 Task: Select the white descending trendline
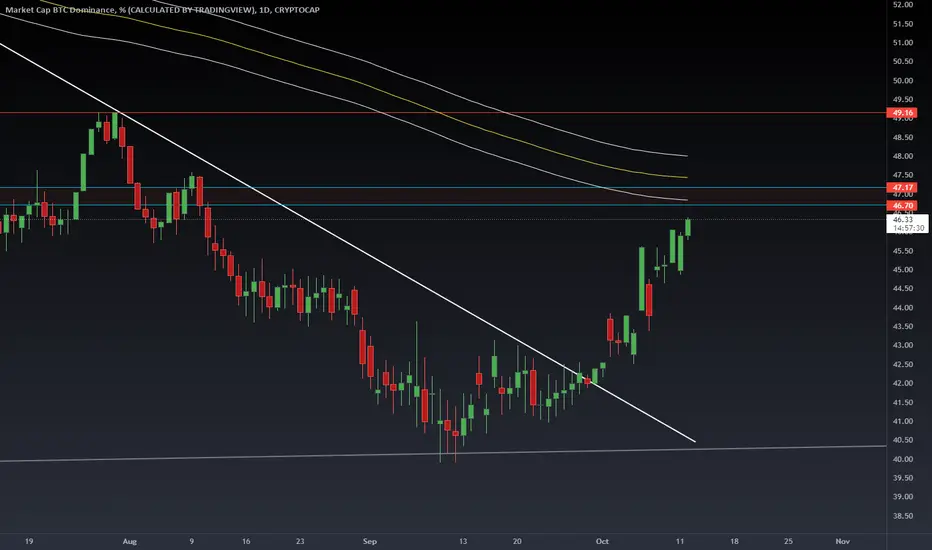(x=348, y=243)
